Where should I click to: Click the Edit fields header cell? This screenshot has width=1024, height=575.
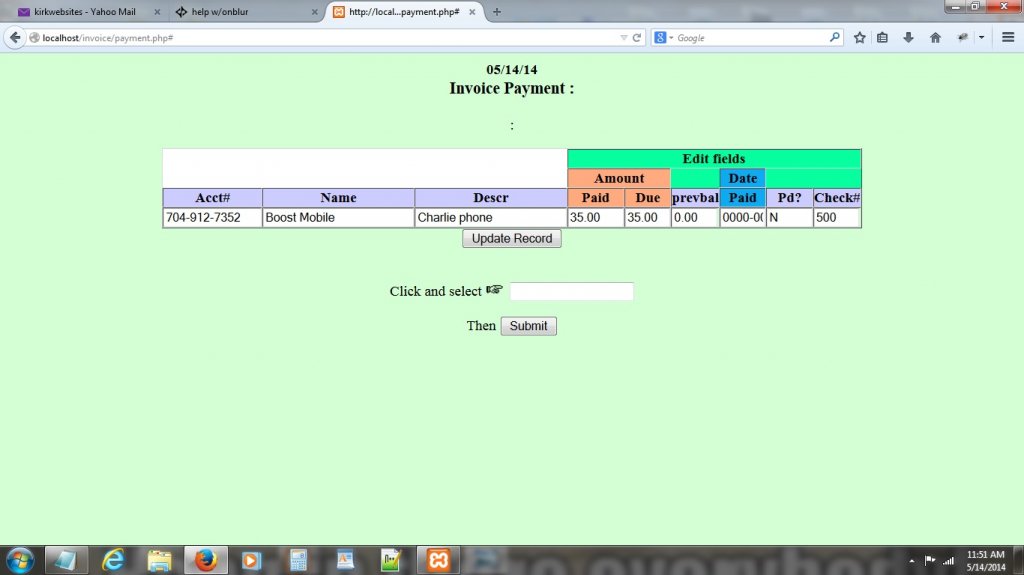point(714,159)
